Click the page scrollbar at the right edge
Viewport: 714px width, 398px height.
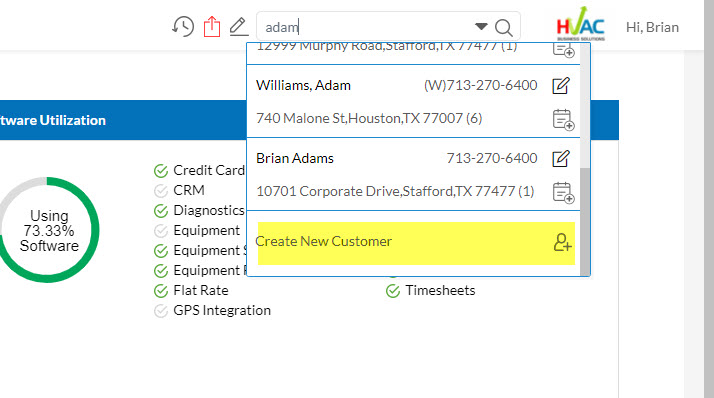tap(709, 199)
